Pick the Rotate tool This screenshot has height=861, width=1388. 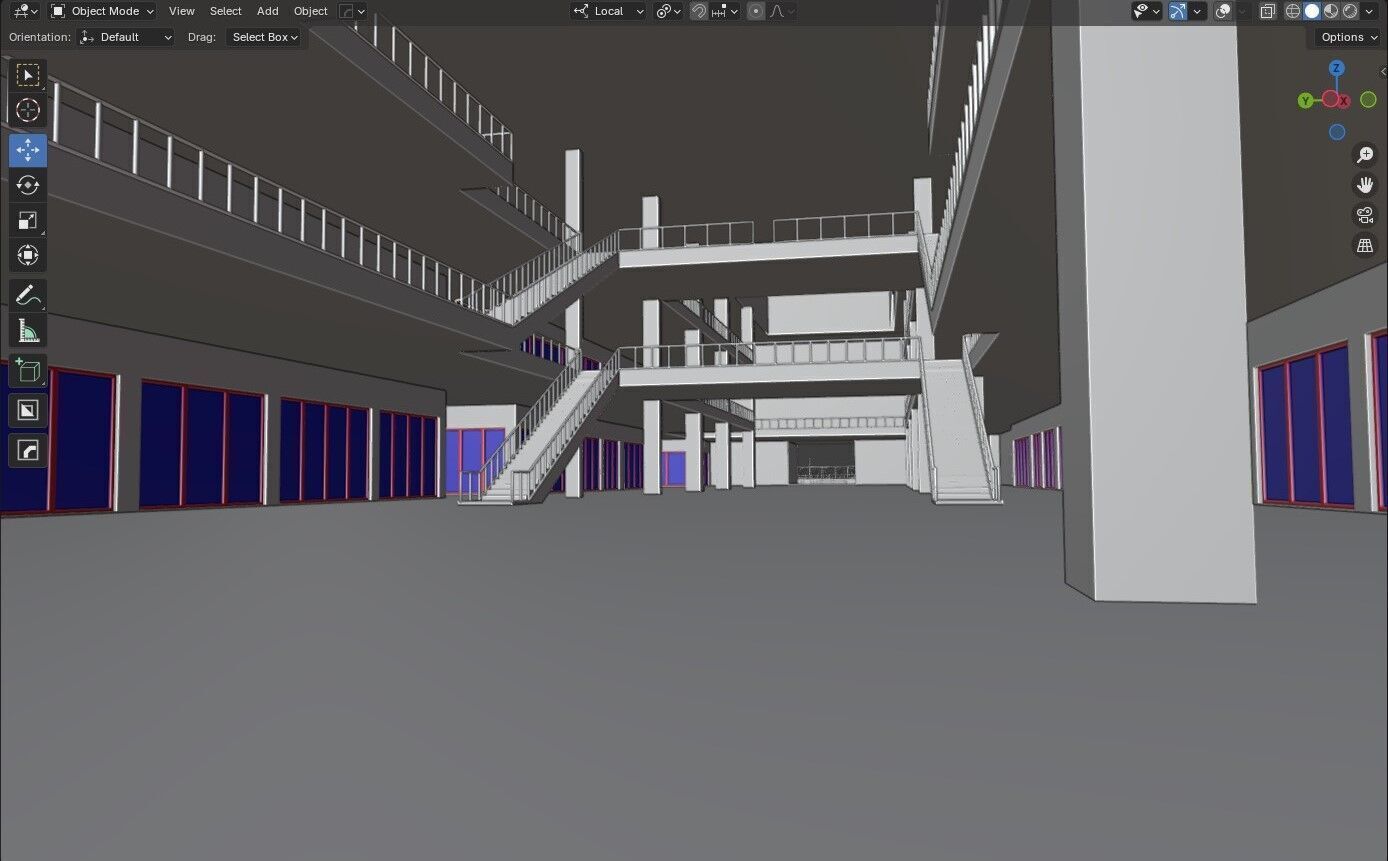(28, 185)
